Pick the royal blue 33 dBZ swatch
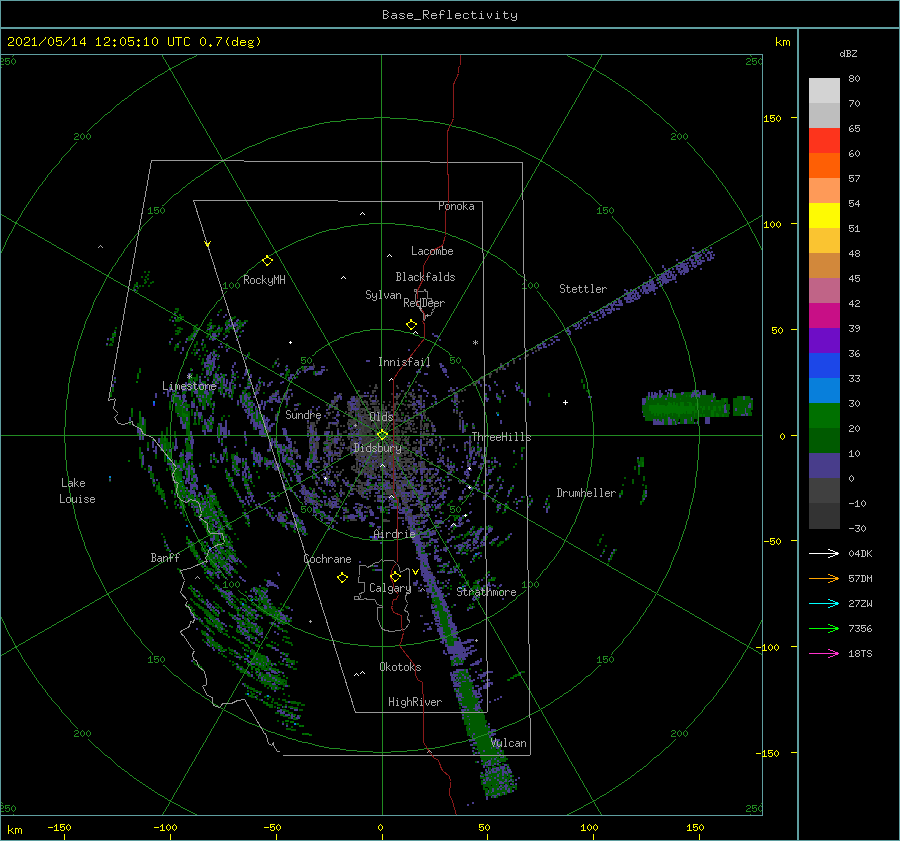 click(x=824, y=366)
